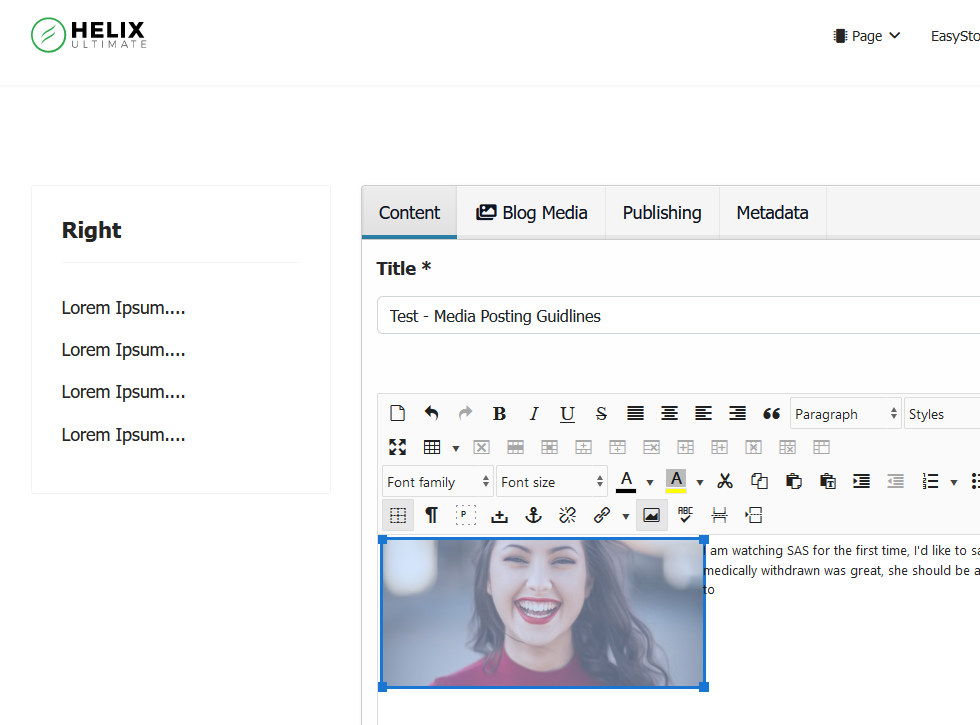Insert a blockquote
The image size is (980, 725).
pos(771,414)
